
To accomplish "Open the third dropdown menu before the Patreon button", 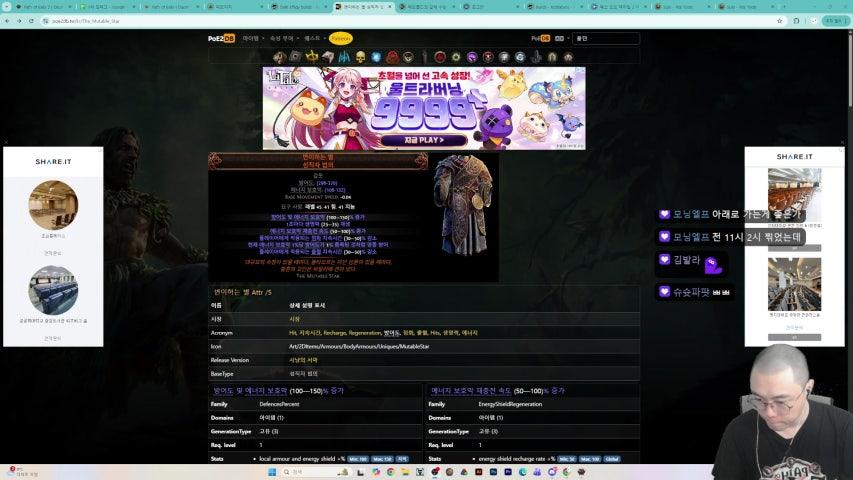I will point(314,39).
